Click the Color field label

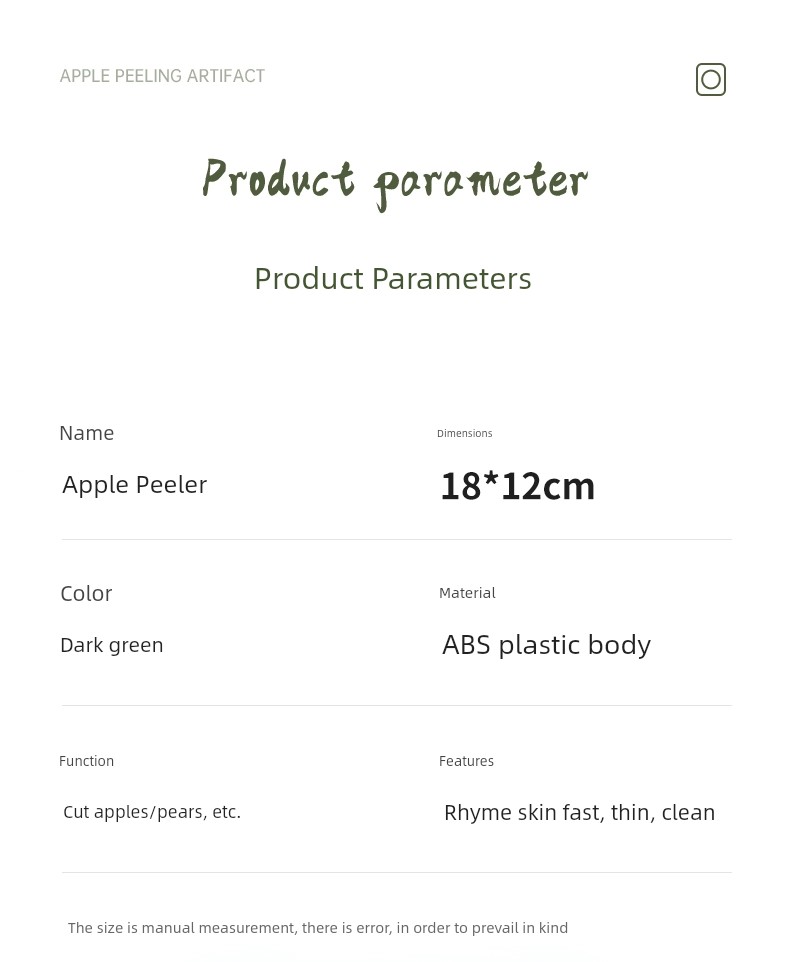tap(86, 593)
